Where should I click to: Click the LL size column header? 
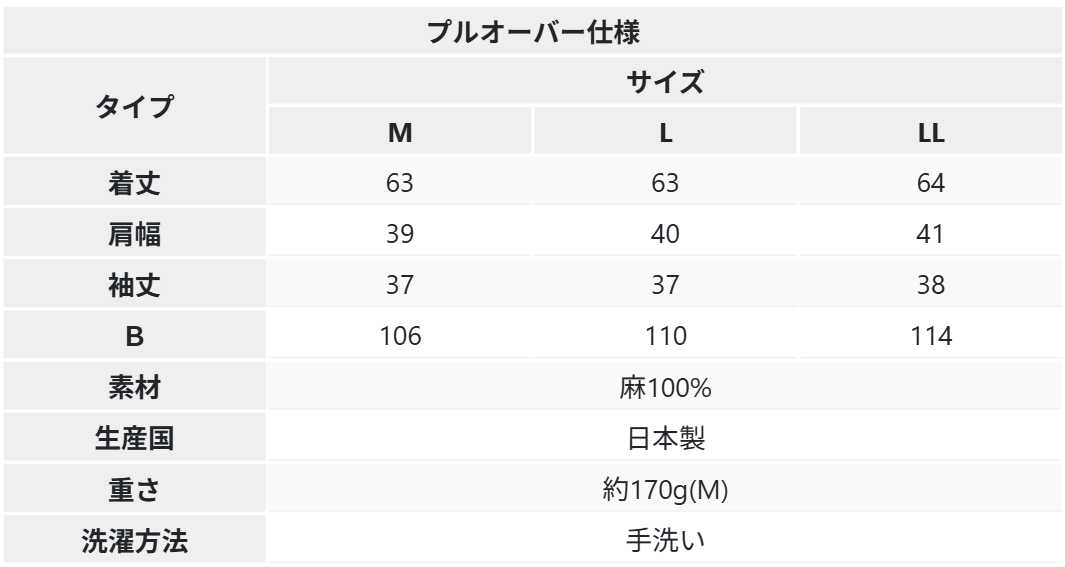click(930, 133)
